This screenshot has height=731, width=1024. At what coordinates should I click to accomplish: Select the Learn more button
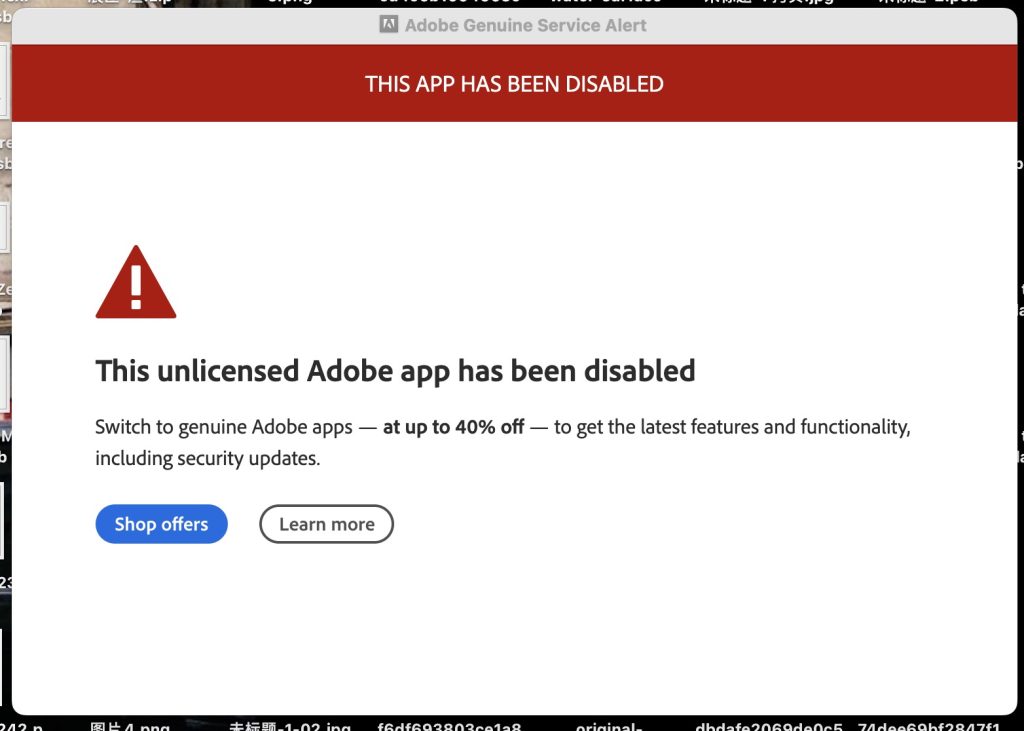[327, 524]
